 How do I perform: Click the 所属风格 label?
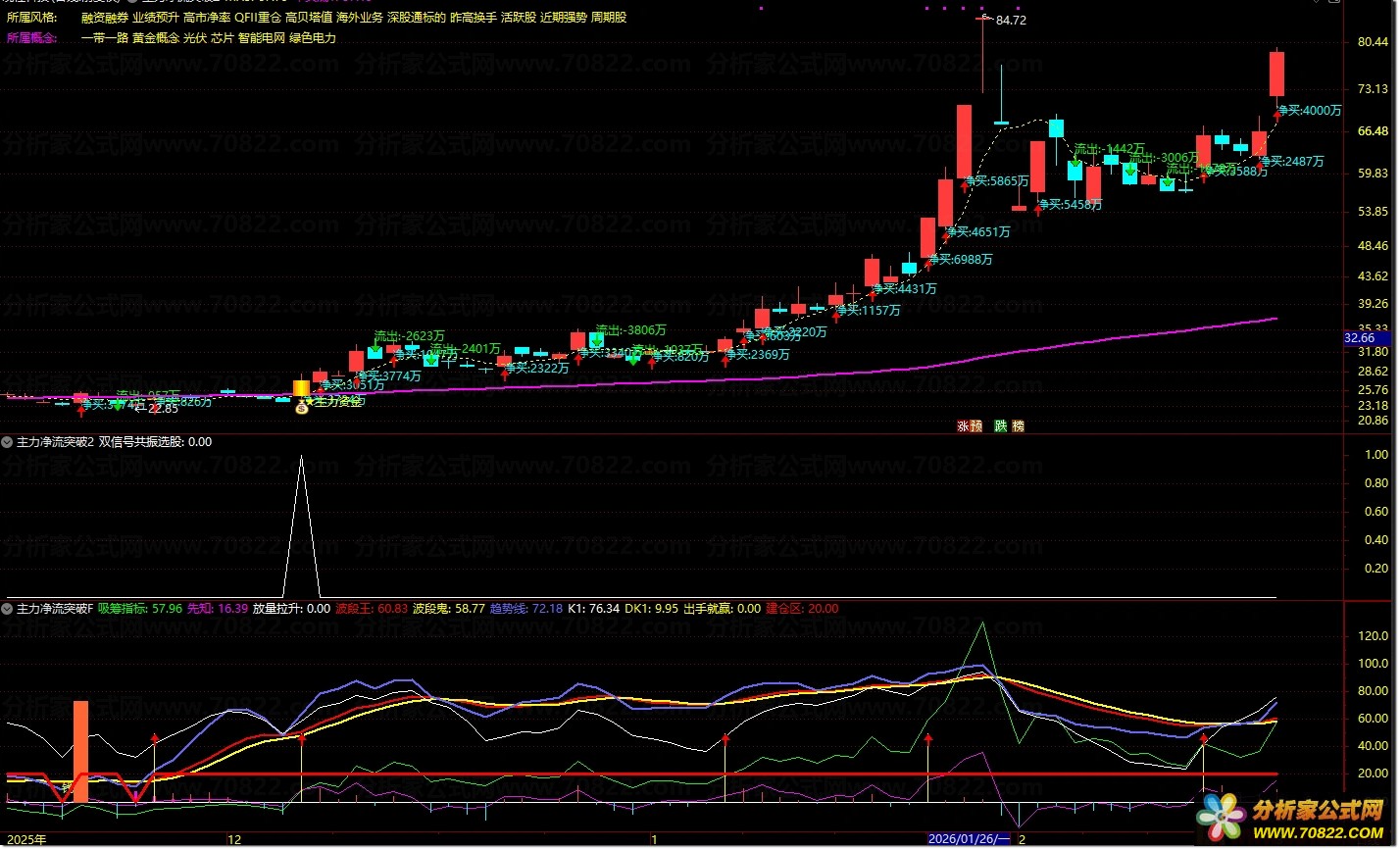(31, 18)
